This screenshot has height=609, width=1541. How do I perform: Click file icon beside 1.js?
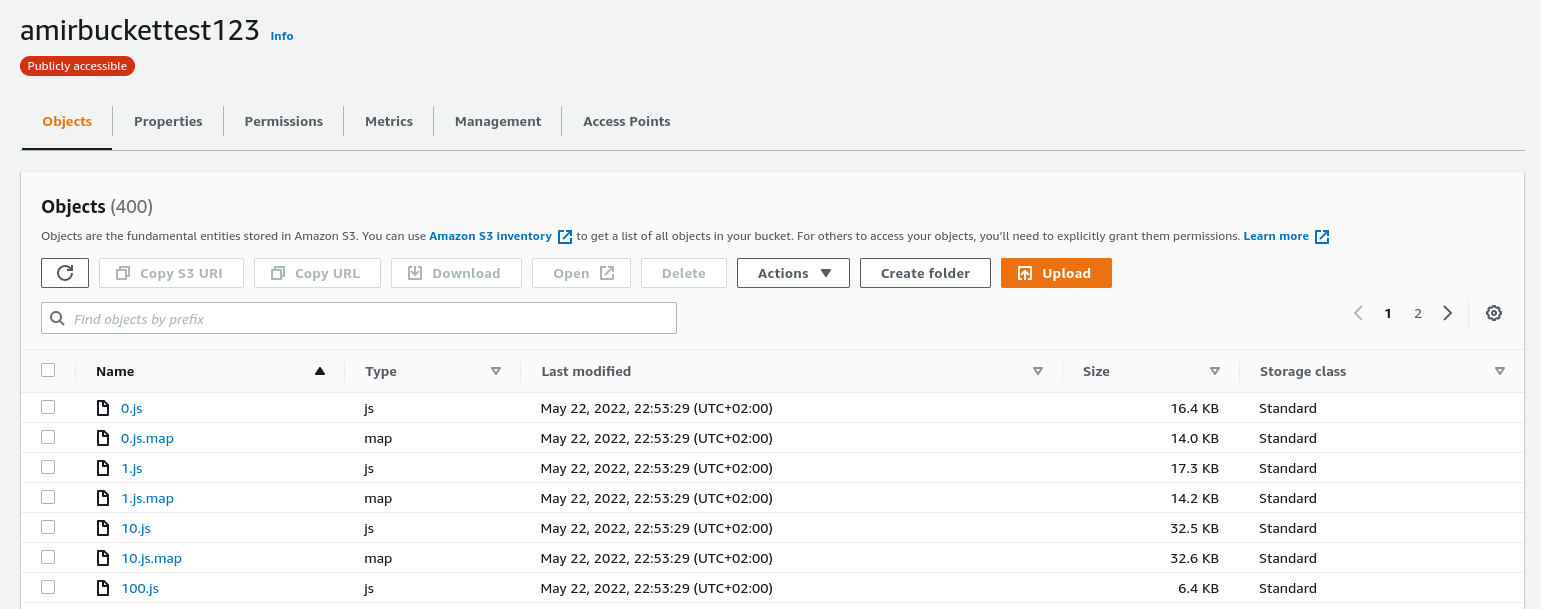pyautogui.click(x=102, y=468)
